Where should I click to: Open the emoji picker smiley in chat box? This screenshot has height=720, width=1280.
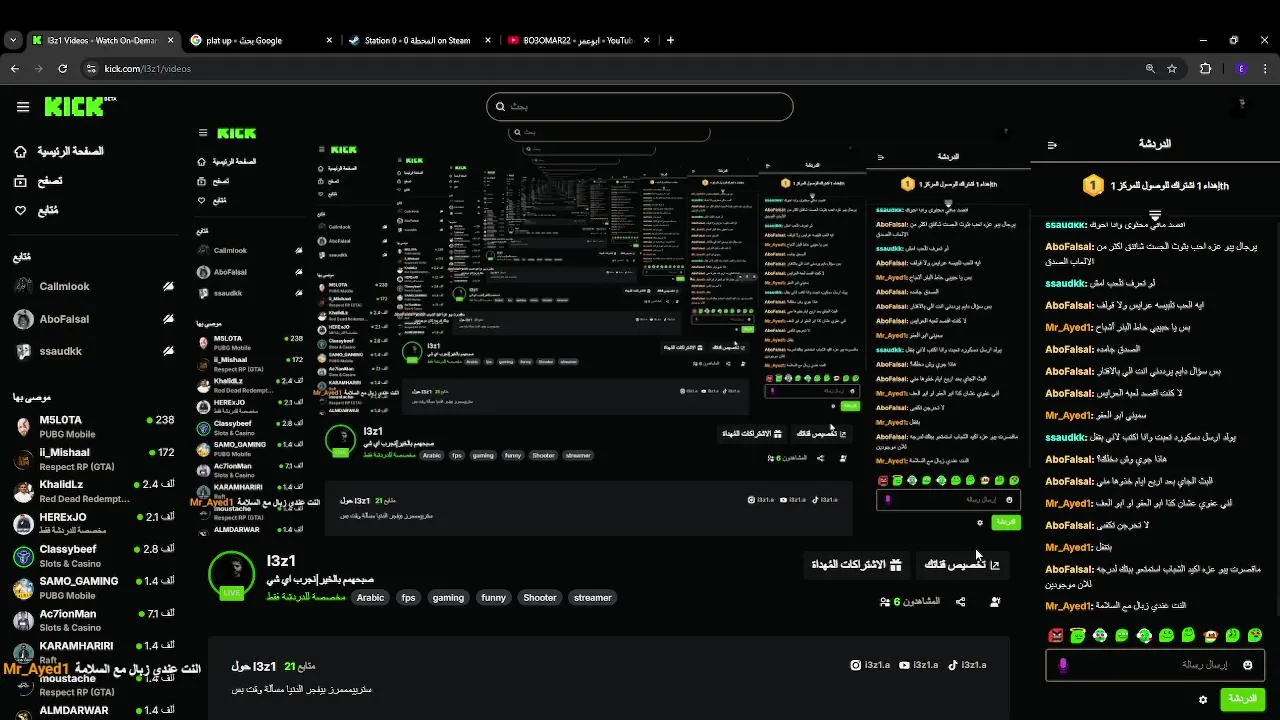coord(1248,665)
